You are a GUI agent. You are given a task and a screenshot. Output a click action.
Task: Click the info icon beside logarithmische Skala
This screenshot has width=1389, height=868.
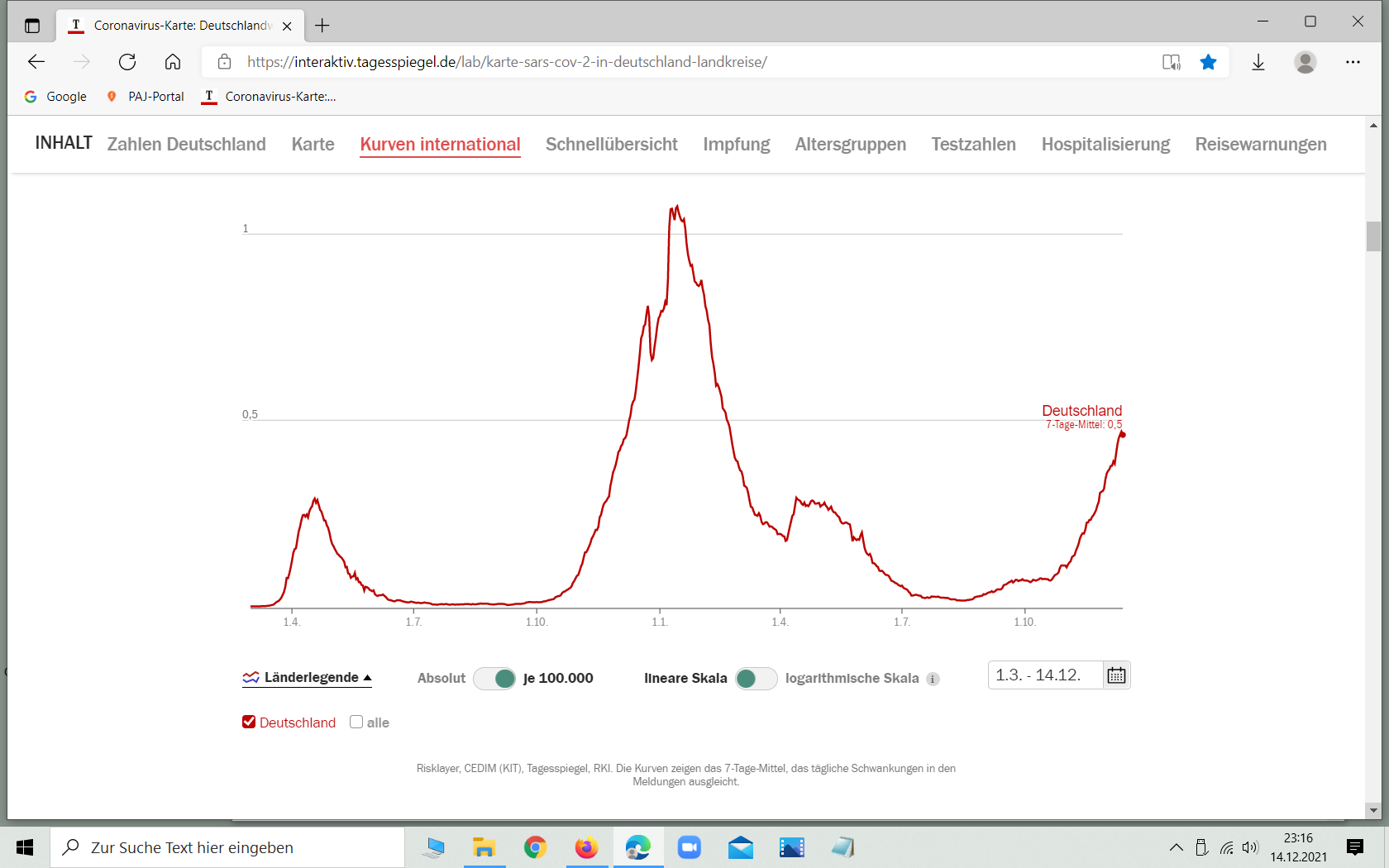(933, 679)
